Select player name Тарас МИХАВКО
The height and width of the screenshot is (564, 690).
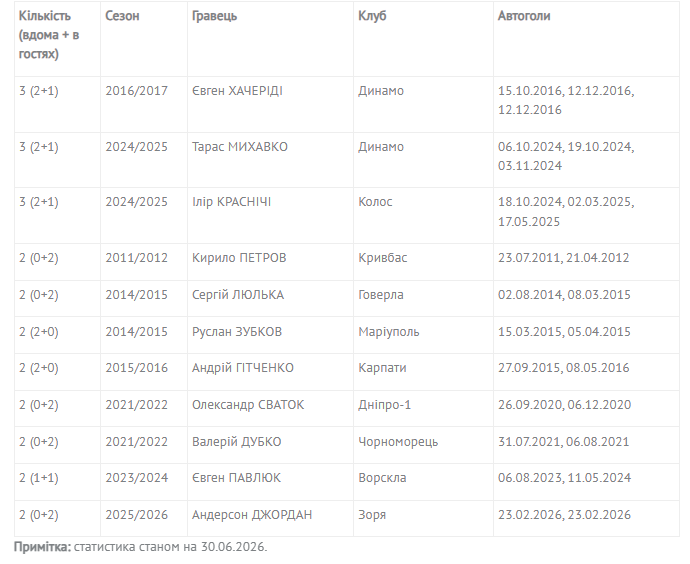(240, 146)
